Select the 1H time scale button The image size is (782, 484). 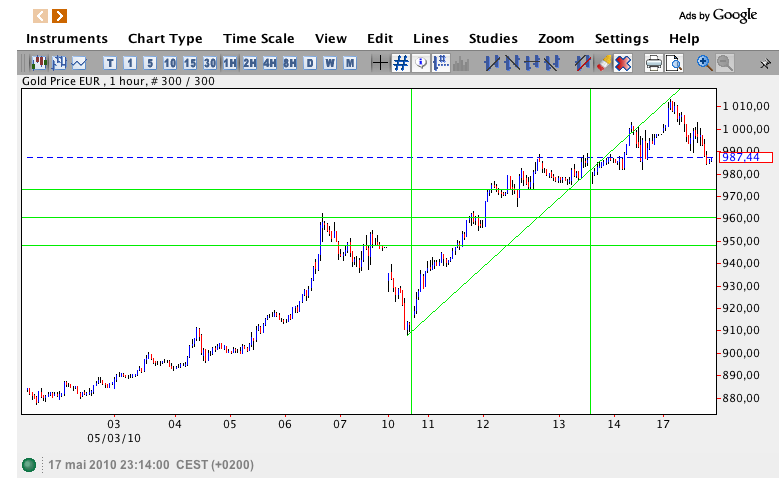pyautogui.click(x=230, y=63)
